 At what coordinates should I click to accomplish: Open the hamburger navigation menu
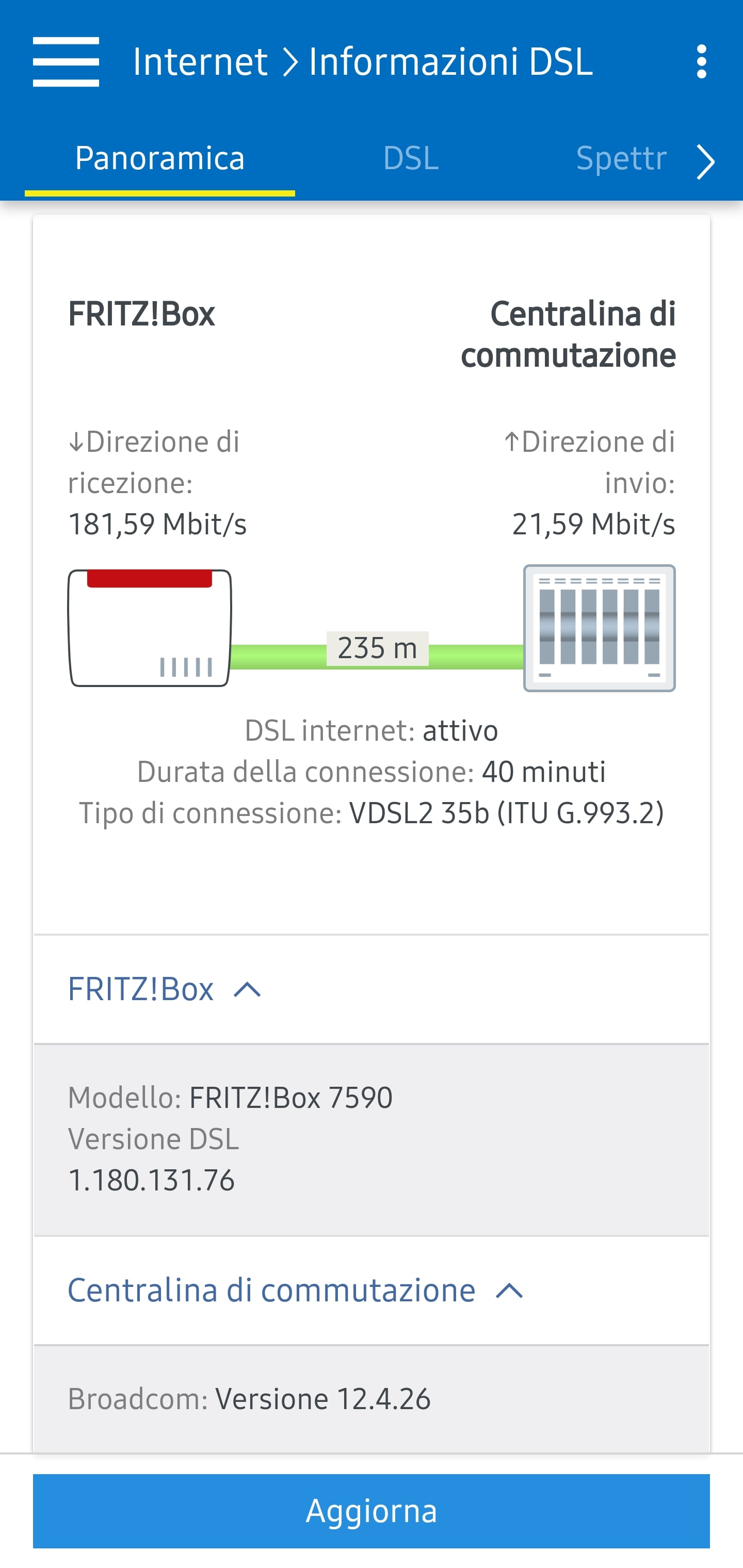click(66, 61)
